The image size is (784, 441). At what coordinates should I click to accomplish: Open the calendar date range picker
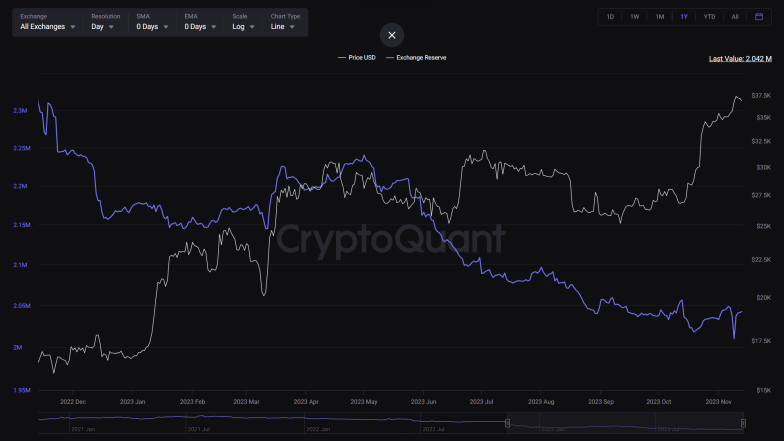[758, 16]
